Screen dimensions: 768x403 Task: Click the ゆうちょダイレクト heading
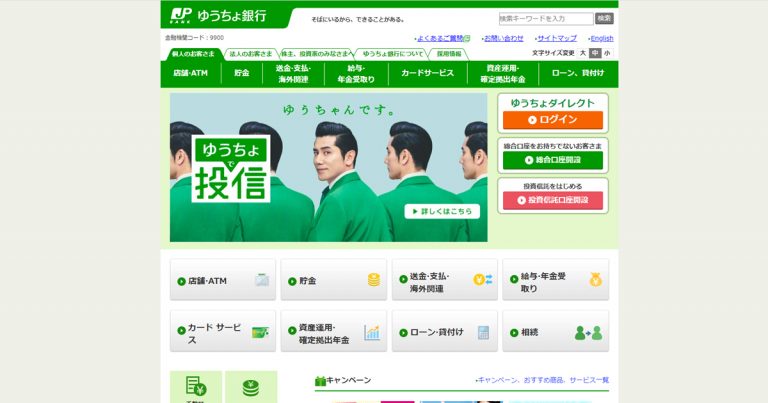(552, 103)
